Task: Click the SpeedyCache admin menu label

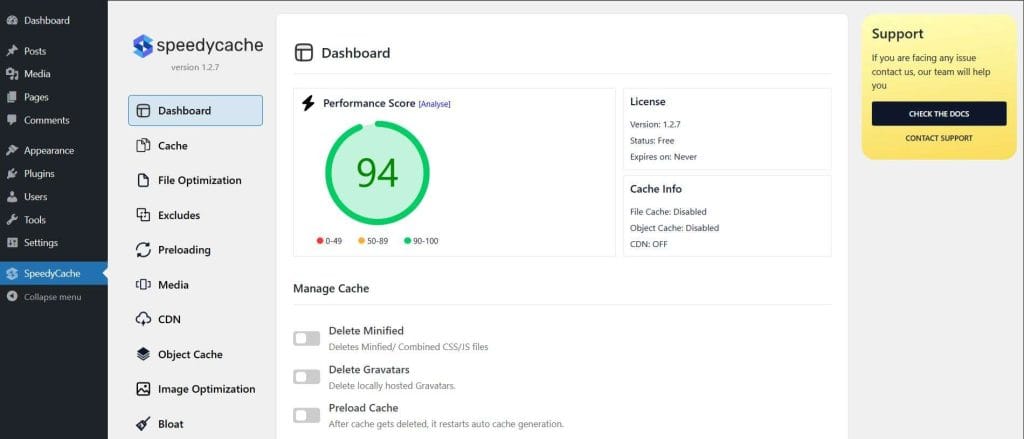Action: point(52,274)
